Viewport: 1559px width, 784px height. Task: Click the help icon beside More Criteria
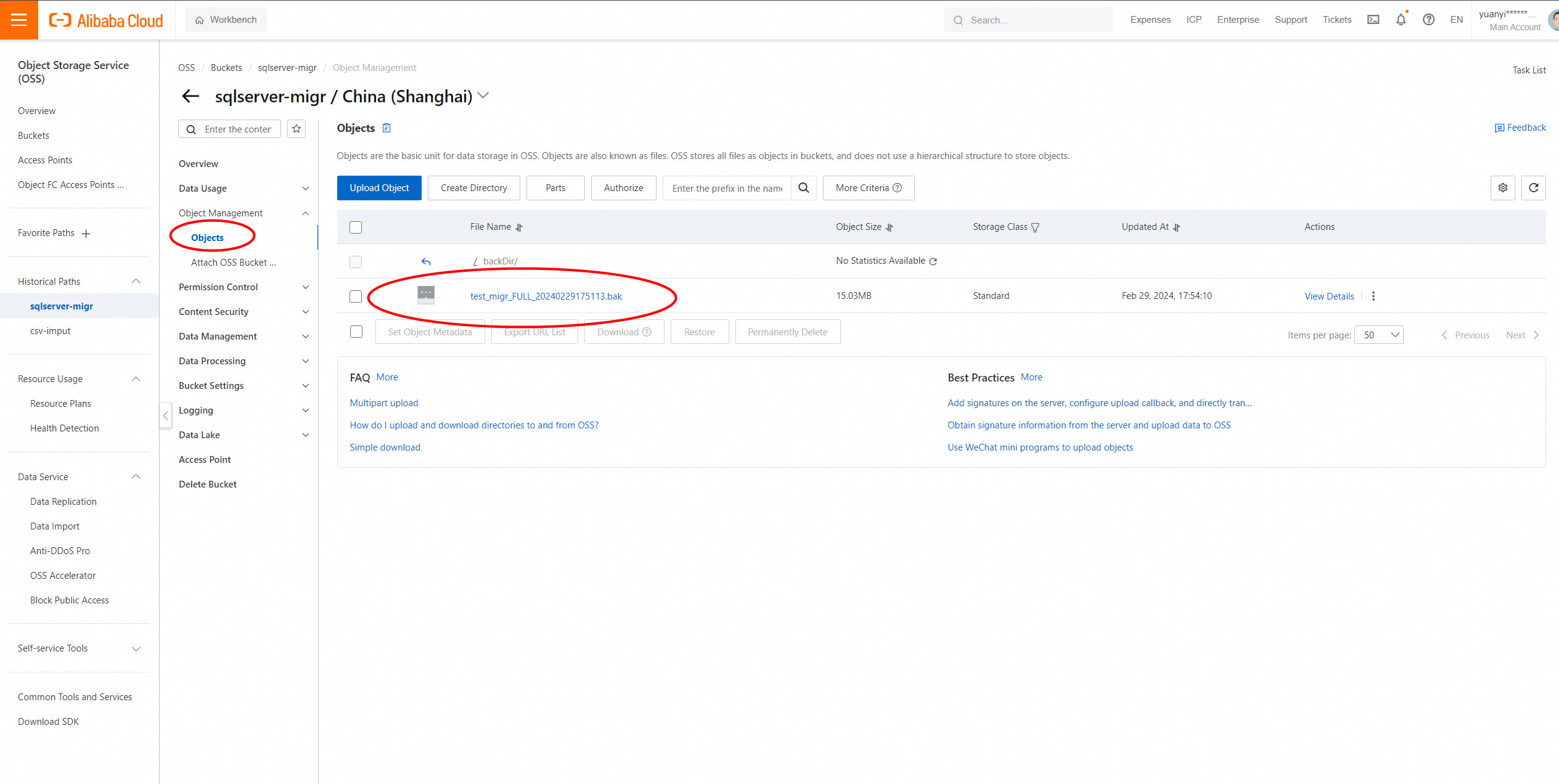pyautogui.click(x=898, y=188)
